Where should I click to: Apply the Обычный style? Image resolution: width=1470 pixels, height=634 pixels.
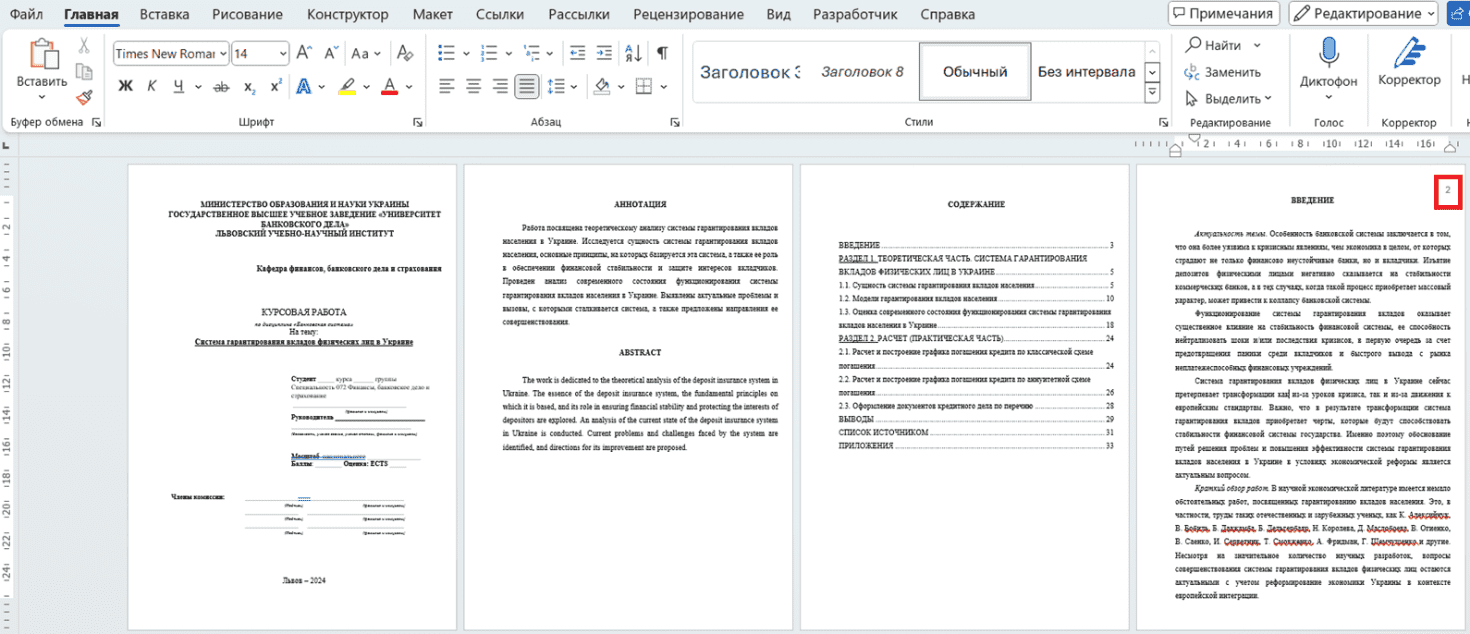[975, 72]
